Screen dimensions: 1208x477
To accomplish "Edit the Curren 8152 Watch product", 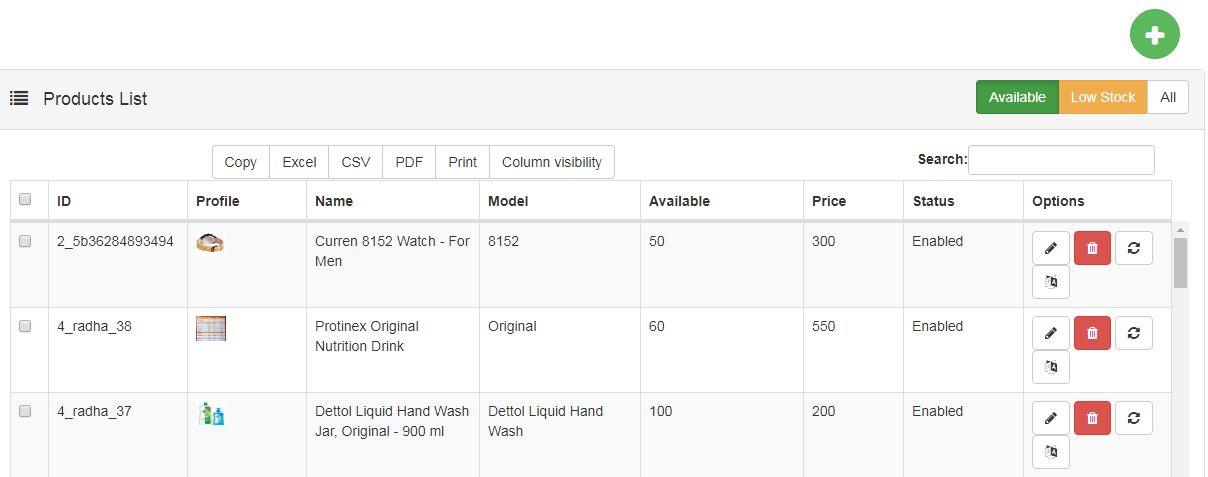I will (1051, 248).
